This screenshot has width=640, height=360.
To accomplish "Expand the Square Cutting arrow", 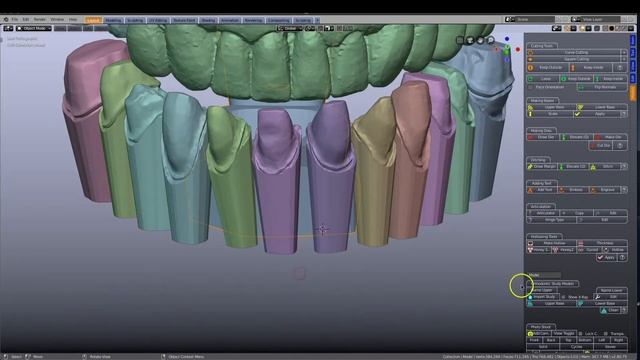I will coord(624,59).
